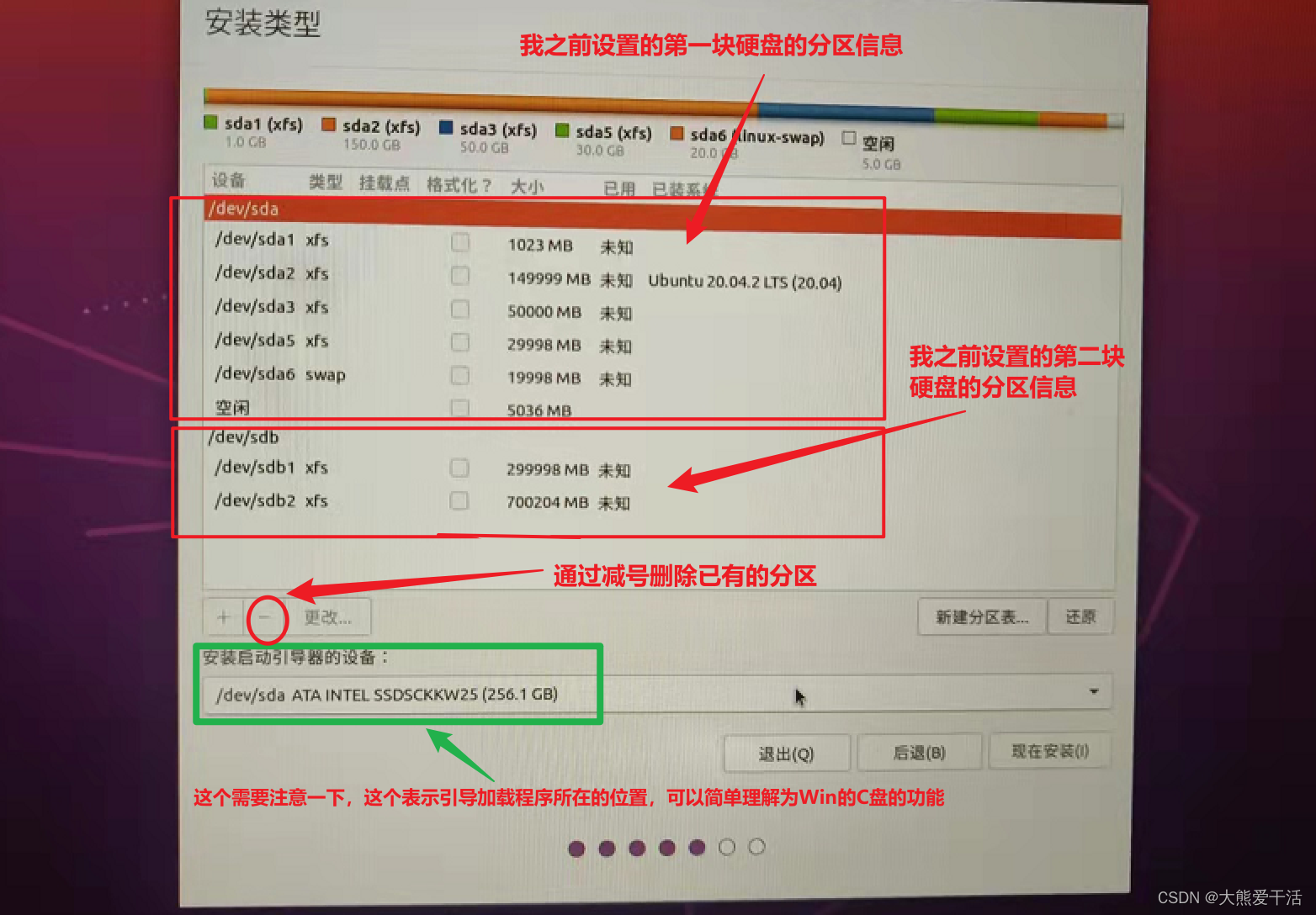Toggle format checkbox for /dev/sda5
This screenshot has width=1316, height=915.
point(459,342)
